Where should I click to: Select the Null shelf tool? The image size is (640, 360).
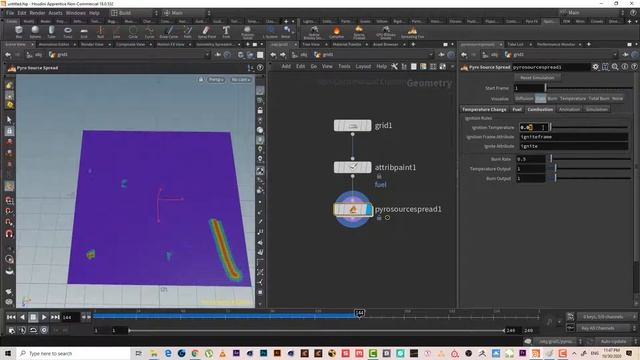click(100, 31)
